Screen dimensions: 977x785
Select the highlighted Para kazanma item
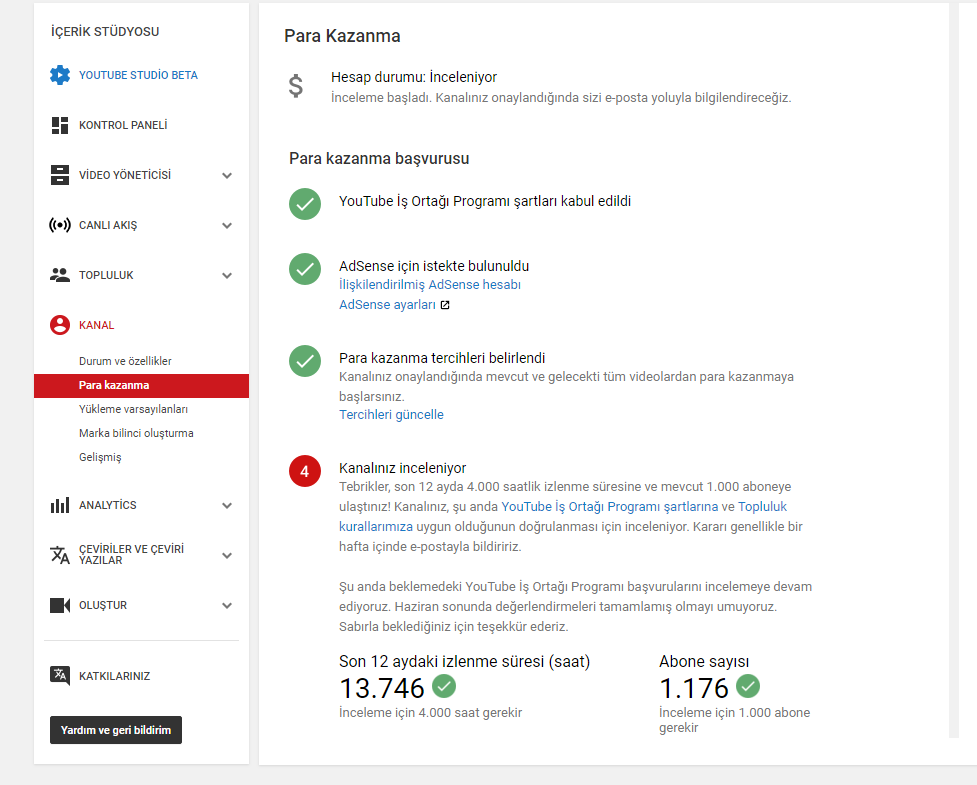(141, 386)
